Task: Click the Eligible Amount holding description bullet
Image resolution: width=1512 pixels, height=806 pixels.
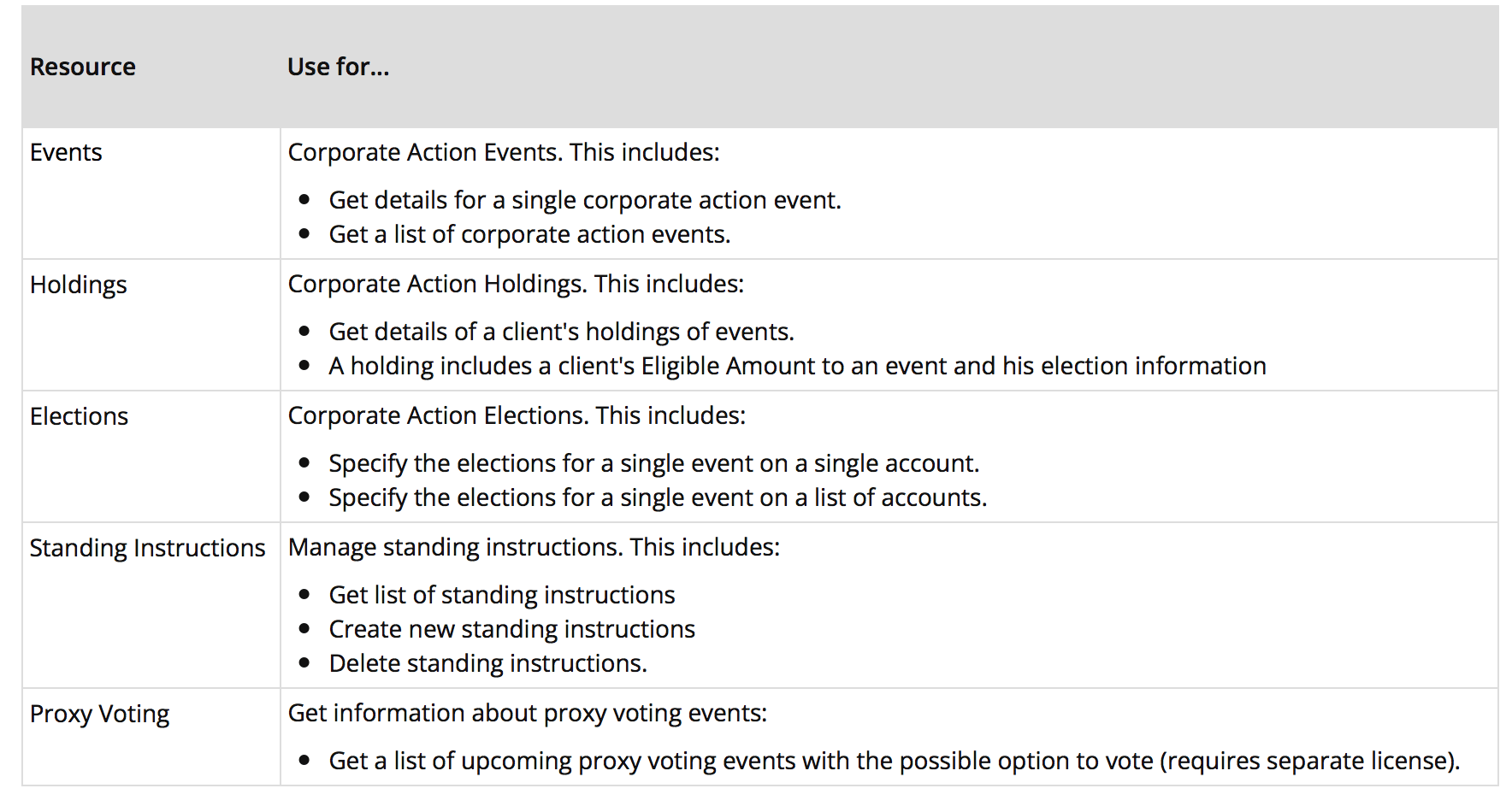Action: click(796, 366)
